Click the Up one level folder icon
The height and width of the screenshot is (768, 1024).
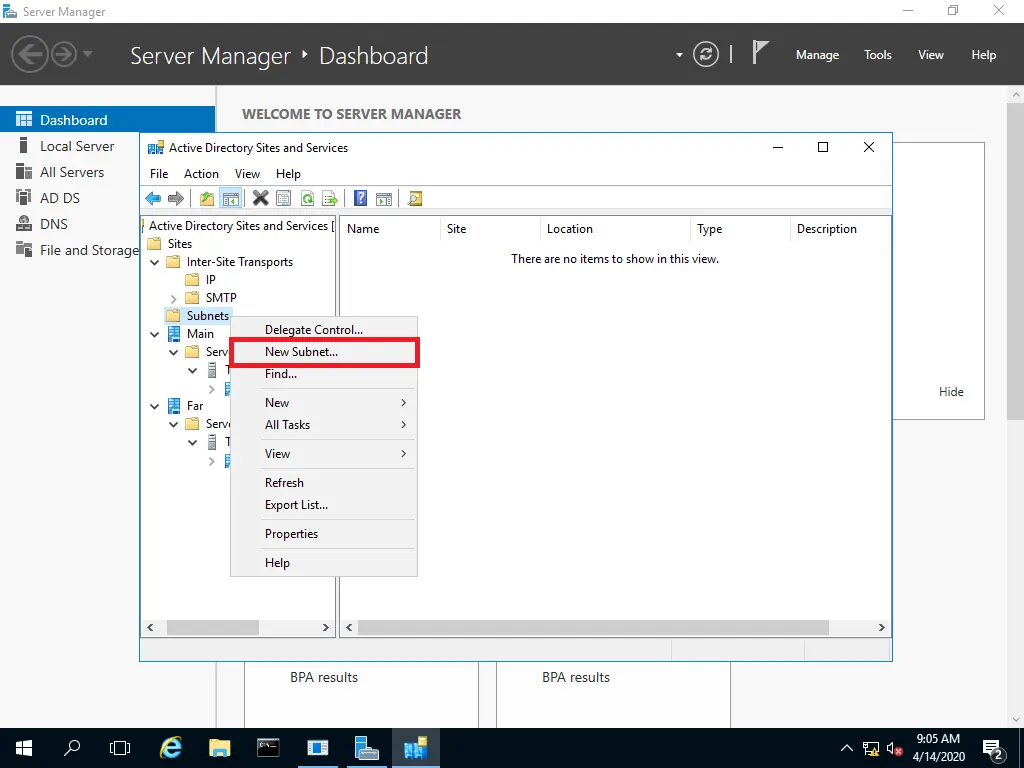click(x=207, y=198)
